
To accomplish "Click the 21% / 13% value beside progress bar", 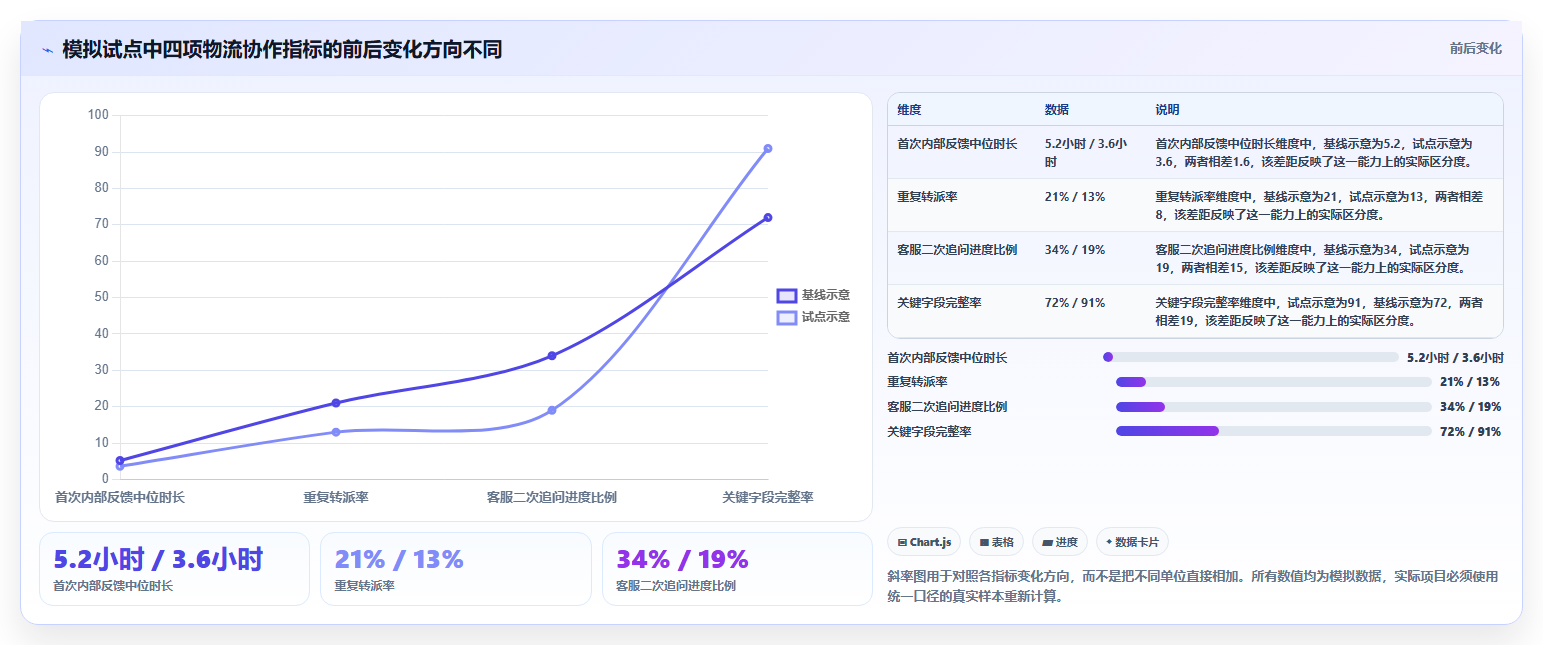I will (1470, 382).
